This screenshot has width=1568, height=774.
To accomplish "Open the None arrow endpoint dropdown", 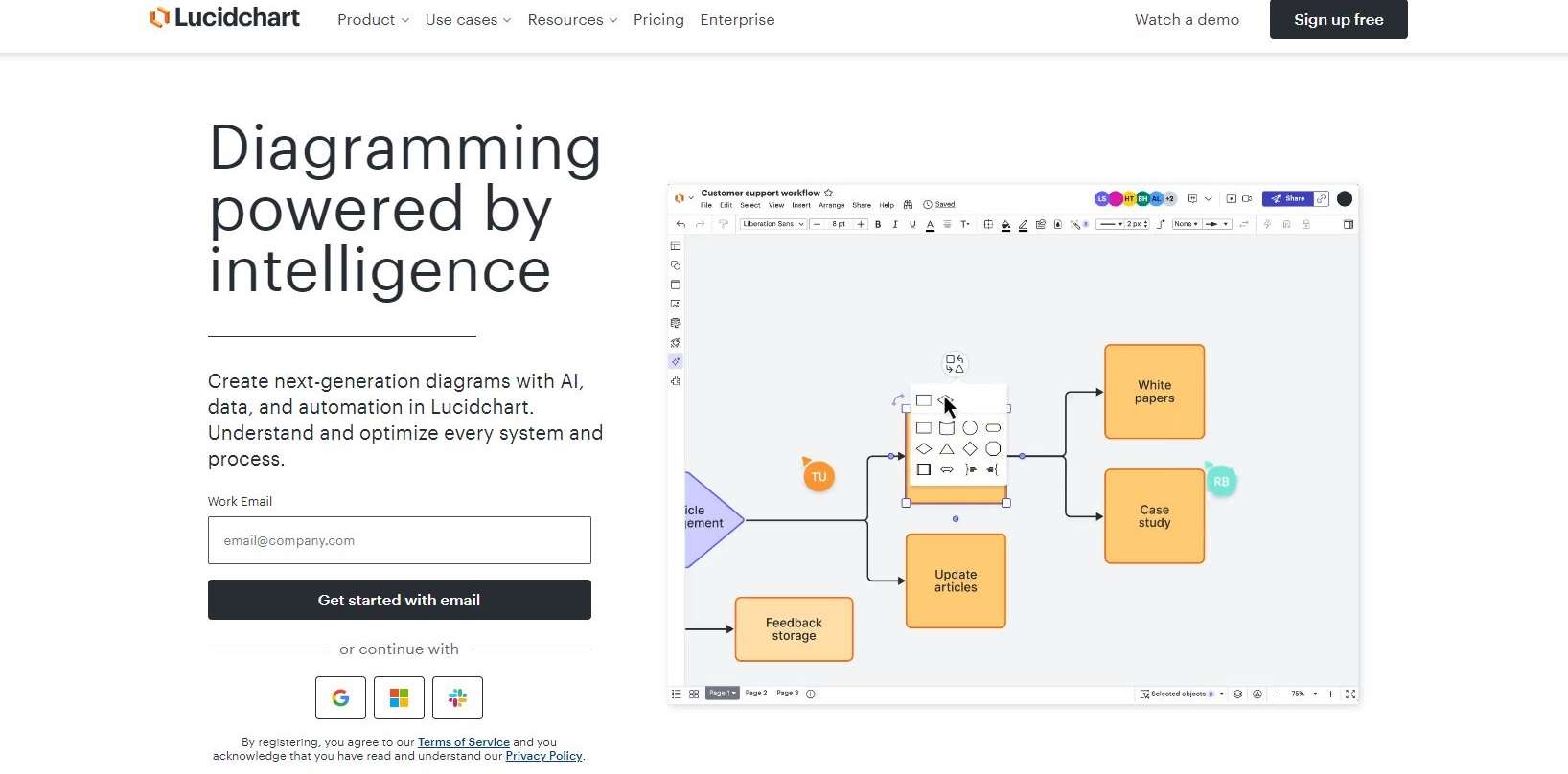I will [1187, 224].
